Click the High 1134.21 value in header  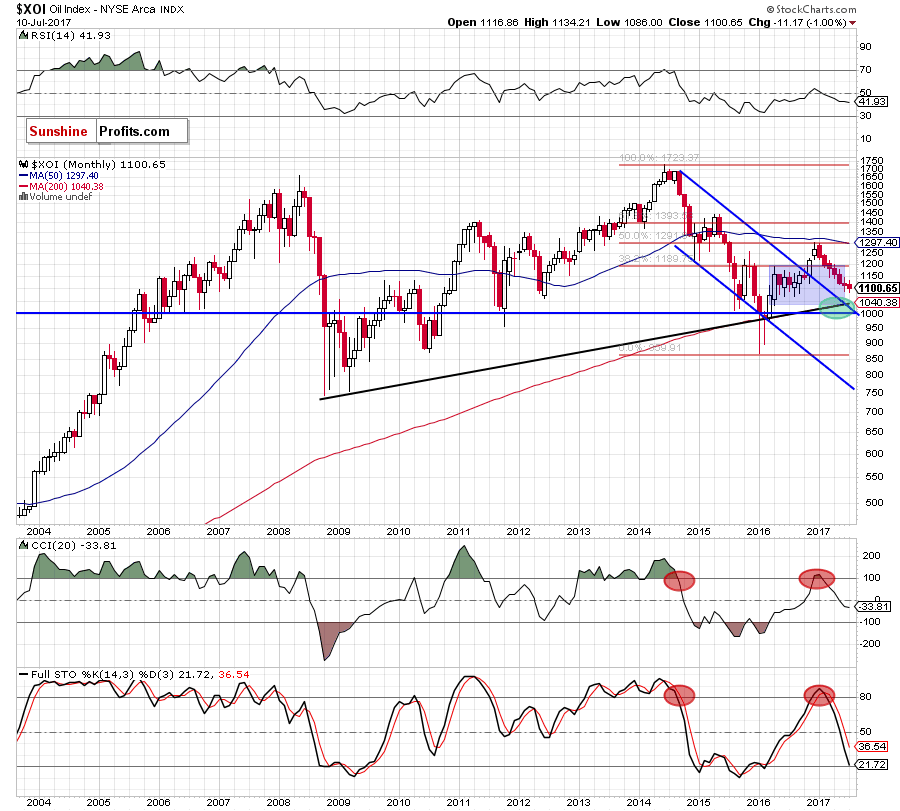[x=557, y=22]
